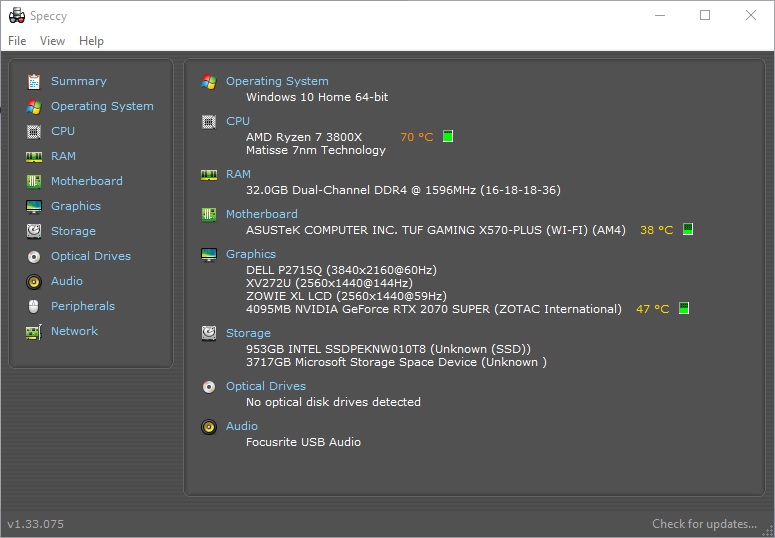Click RAM heading link in main panel
This screenshot has height=538, width=775.
click(238, 174)
